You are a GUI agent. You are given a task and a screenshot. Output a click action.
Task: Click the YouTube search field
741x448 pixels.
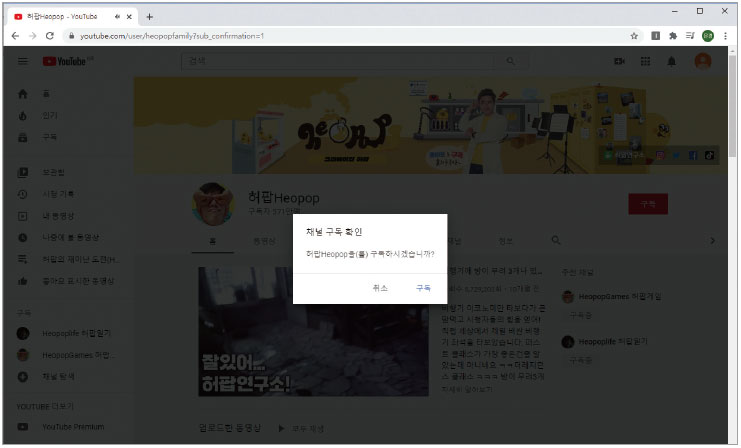pos(338,61)
